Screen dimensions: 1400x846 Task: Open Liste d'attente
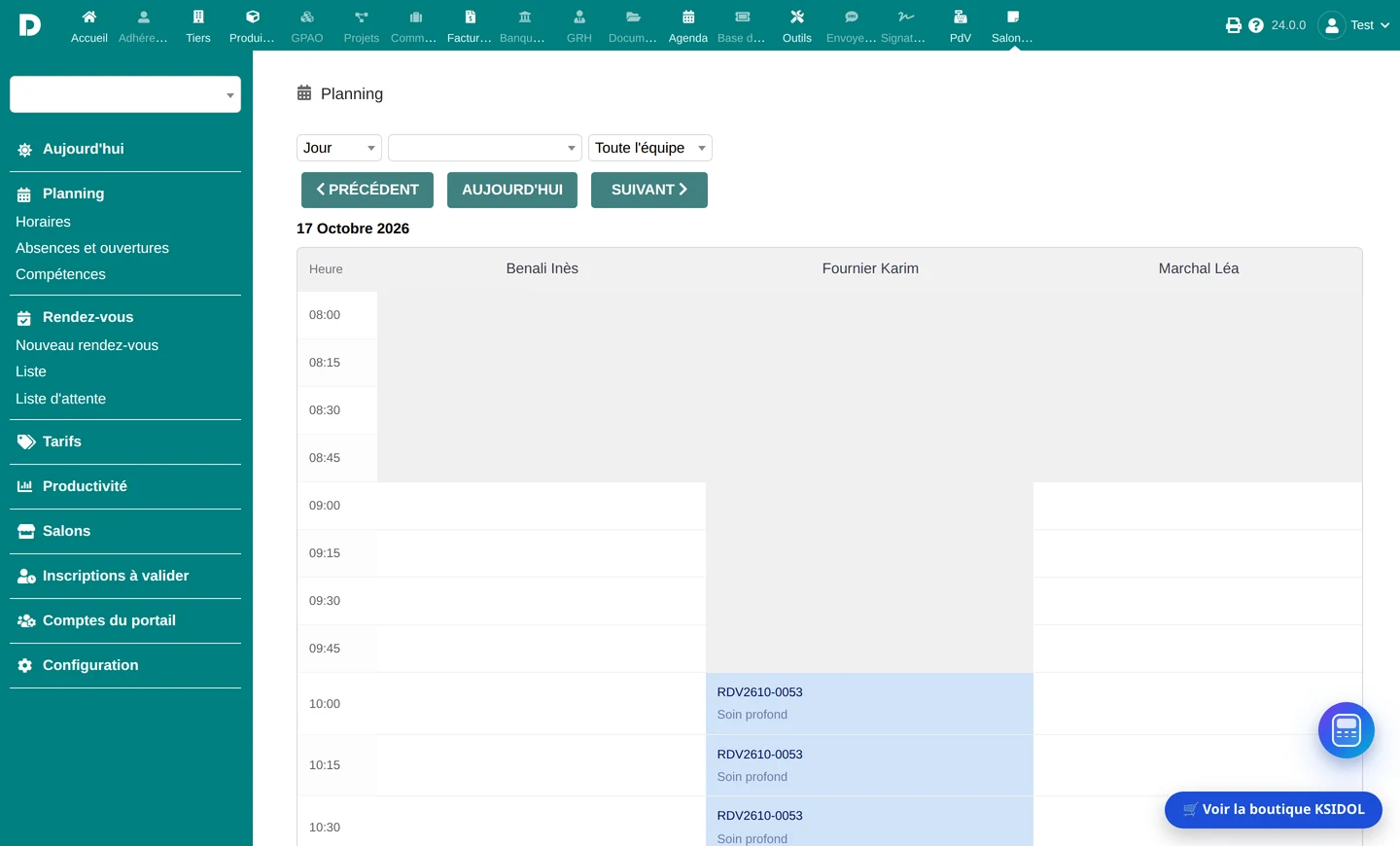pos(60,399)
